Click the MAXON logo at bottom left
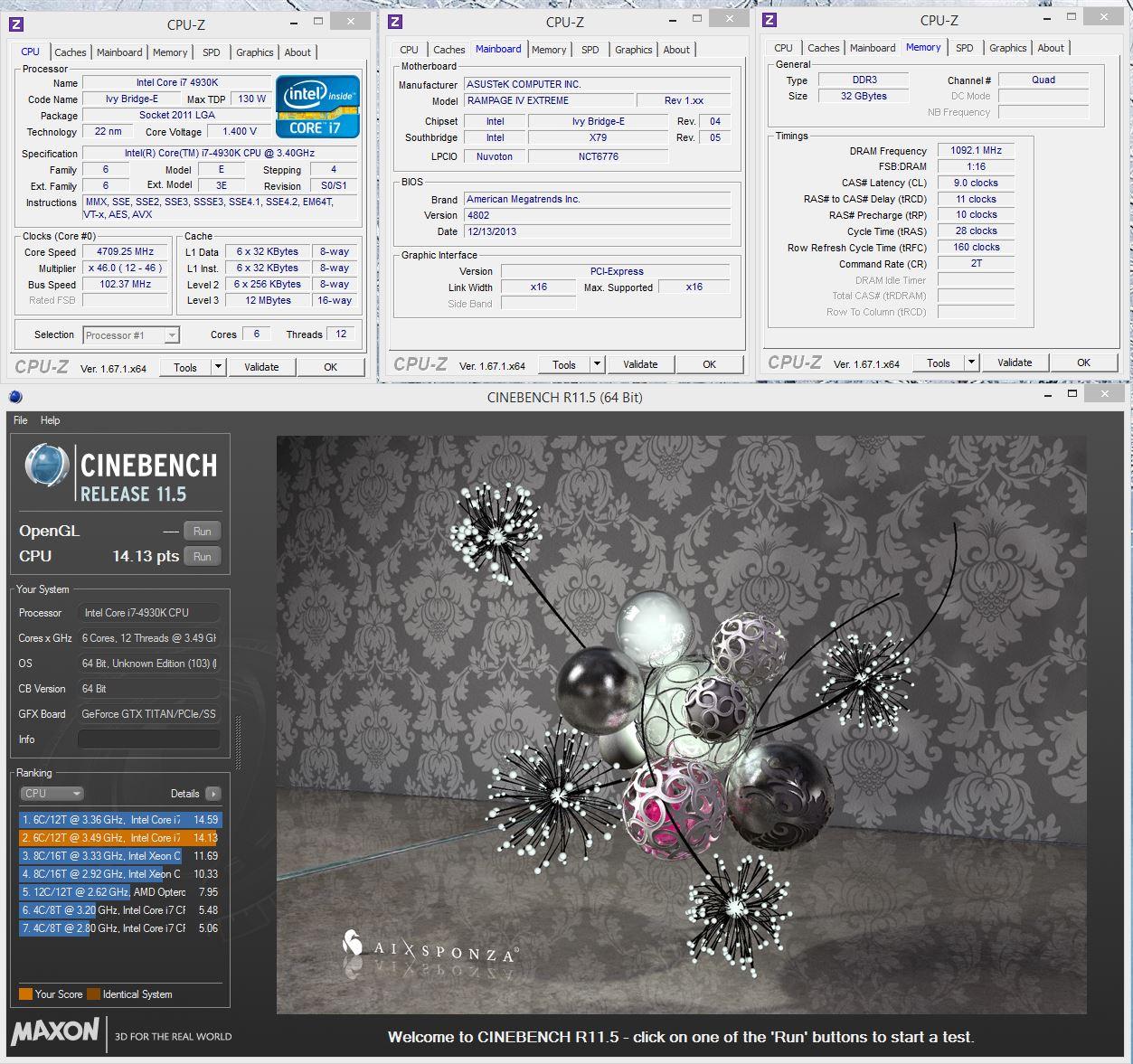This screenshot has width=1133, height=1064. pyautogui.click(x=55, y=1031)
